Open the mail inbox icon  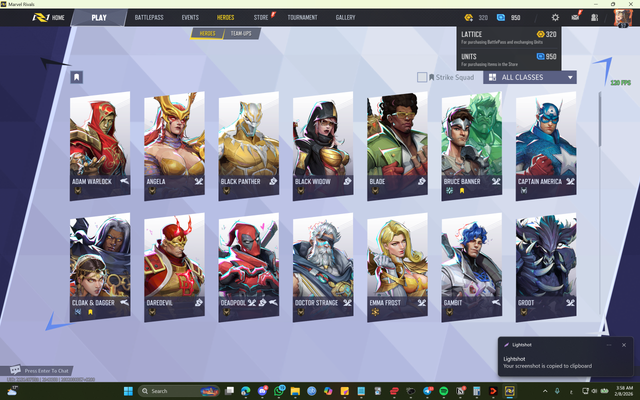[x=575, y=17]
